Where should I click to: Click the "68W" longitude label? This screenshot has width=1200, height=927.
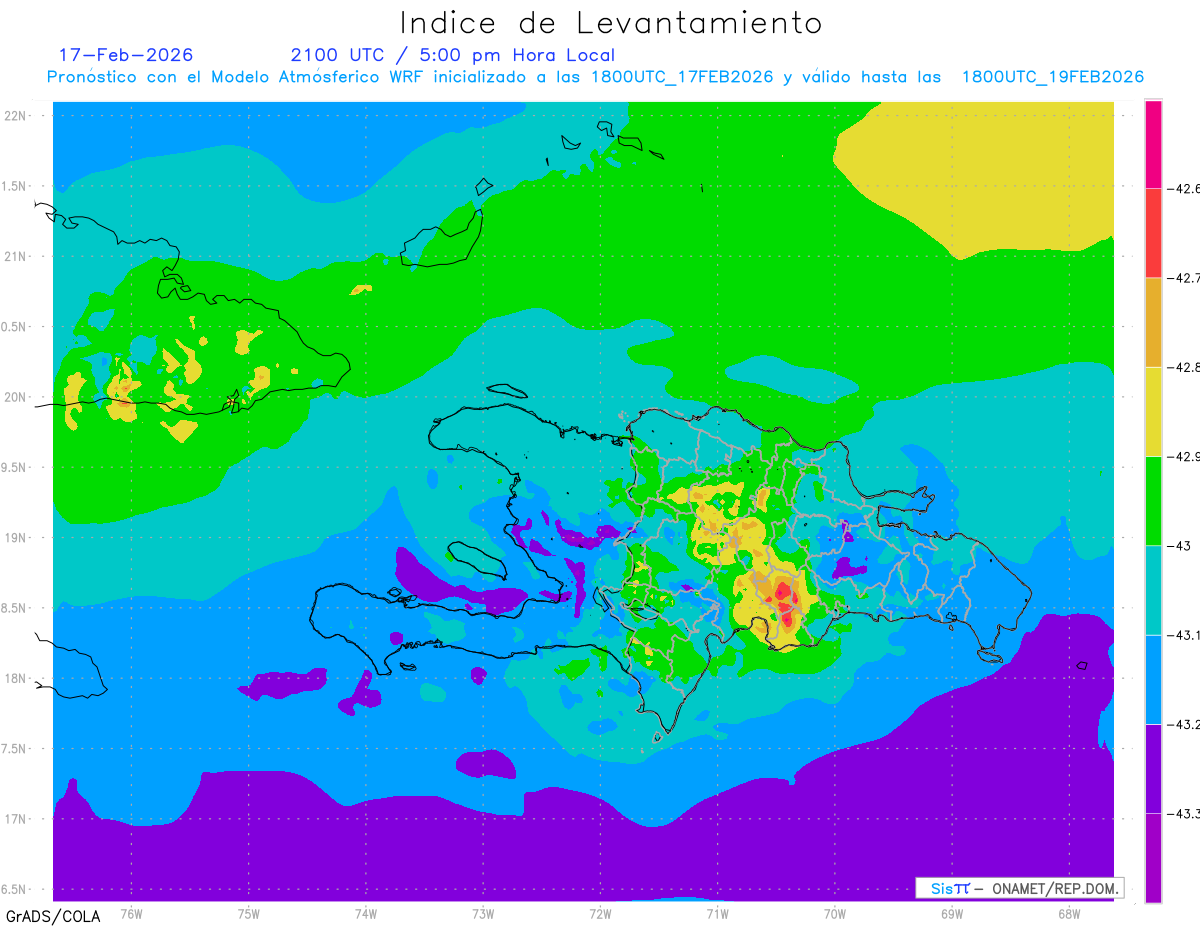1069,914
